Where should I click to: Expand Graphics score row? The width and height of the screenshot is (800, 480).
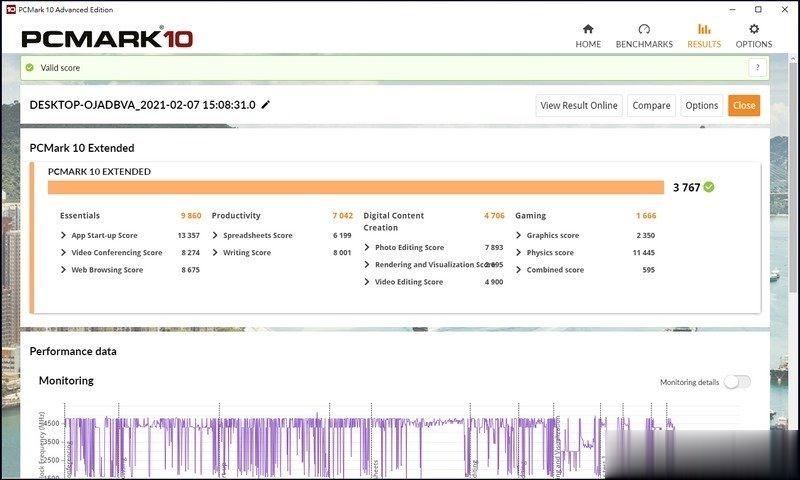(x=518, y=235)
